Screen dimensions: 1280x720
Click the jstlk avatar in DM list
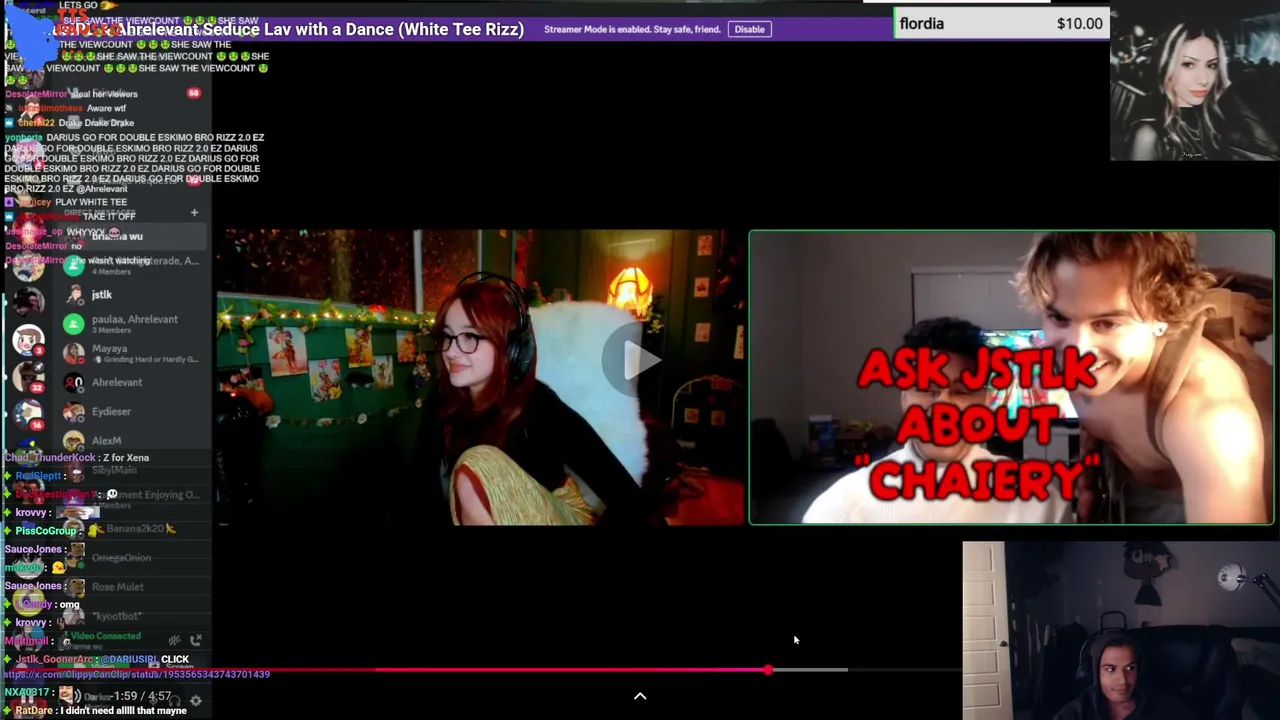coord(73,295)
